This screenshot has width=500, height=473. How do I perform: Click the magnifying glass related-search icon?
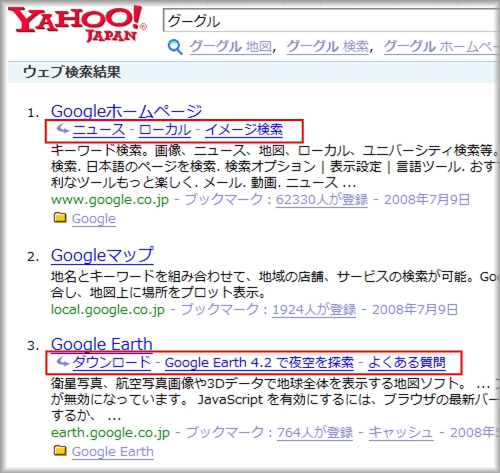click(x=175, y=47)
